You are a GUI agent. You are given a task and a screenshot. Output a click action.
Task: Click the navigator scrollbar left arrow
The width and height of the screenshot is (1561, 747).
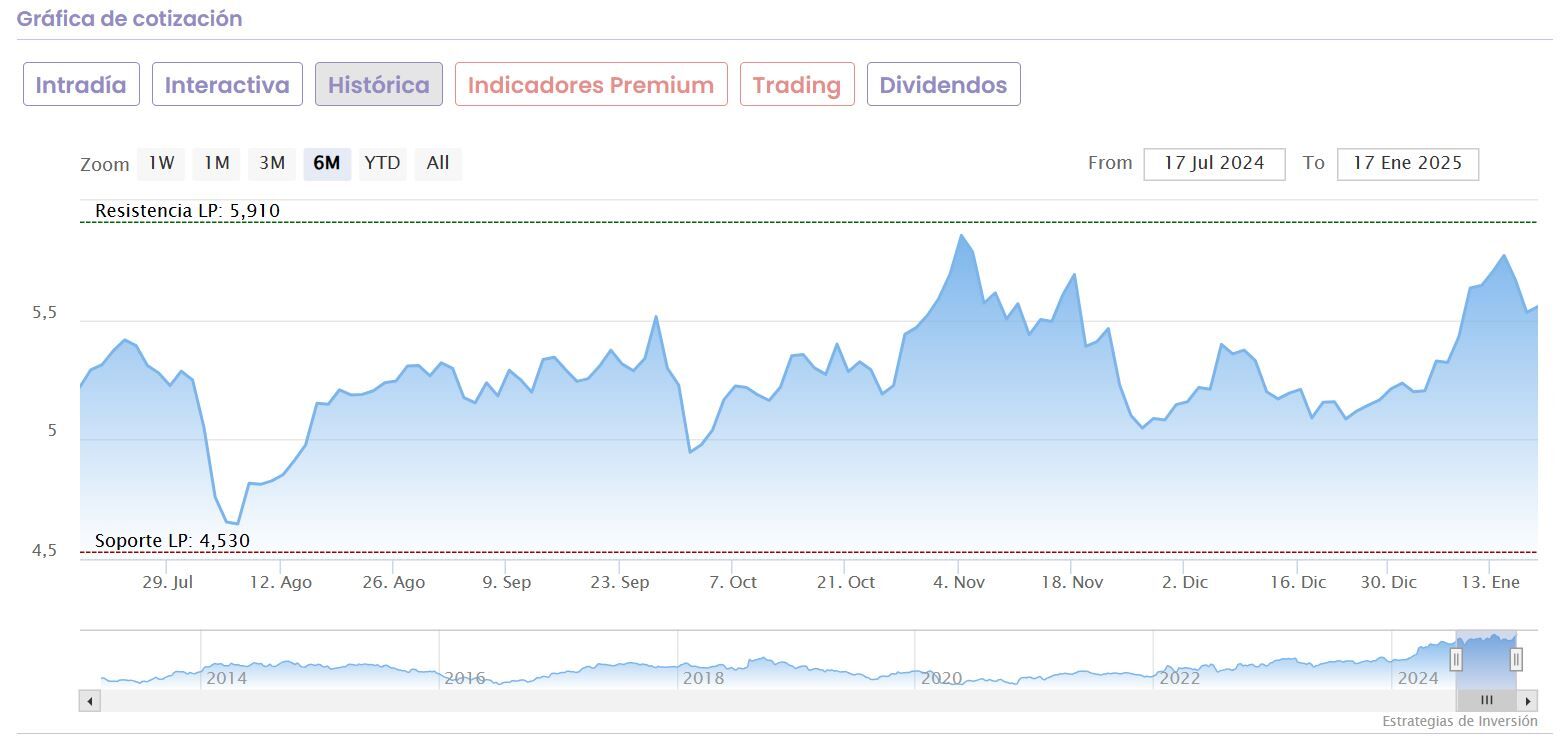(x=90, y=701)
